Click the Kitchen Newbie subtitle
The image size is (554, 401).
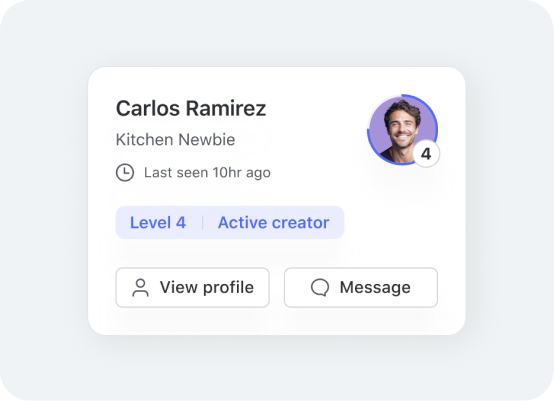click(x=175, y=140)
